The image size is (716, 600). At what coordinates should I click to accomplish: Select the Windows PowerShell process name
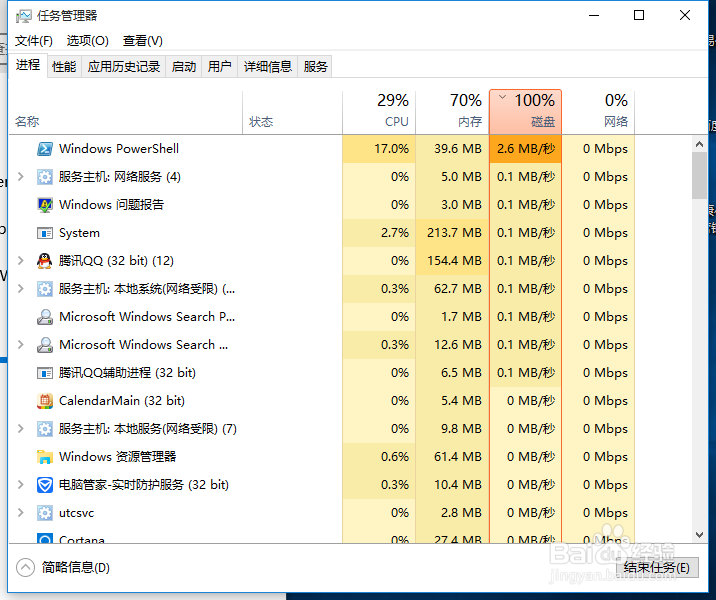(119, 149)
